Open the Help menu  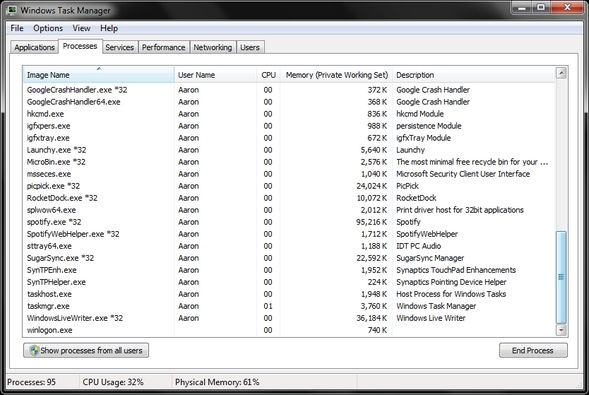click(x=109, y=28)
